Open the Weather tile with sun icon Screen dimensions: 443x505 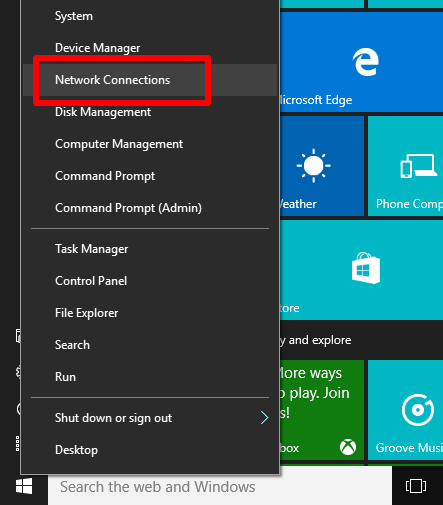(322, 166)
